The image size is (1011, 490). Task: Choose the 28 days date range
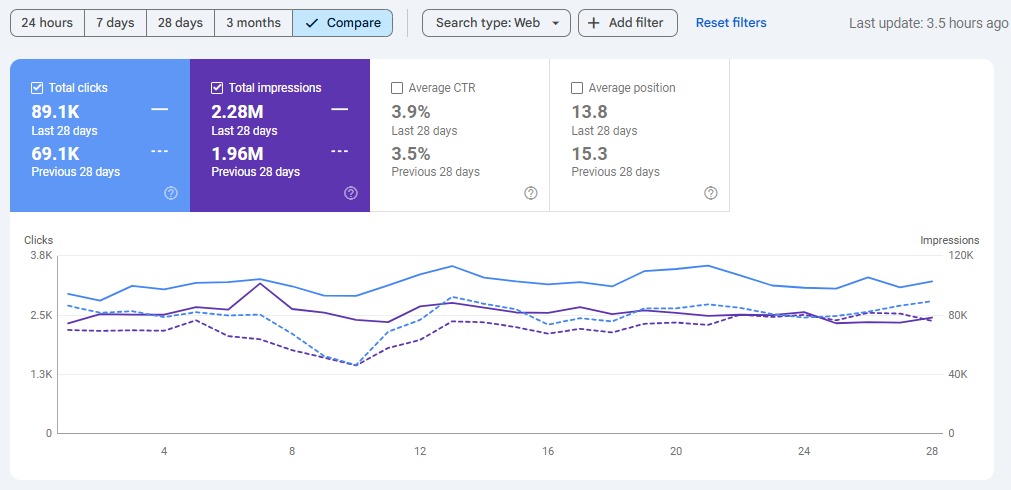[x=181, y=23]
